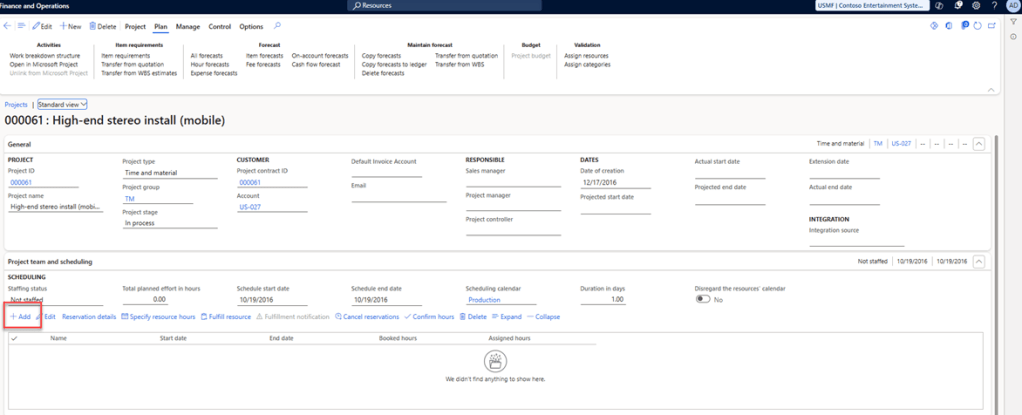Viewport: 1022px width, 415px height.
Task: Click Add in the scheduling toolbar
Action: click(x=21, y=316)
